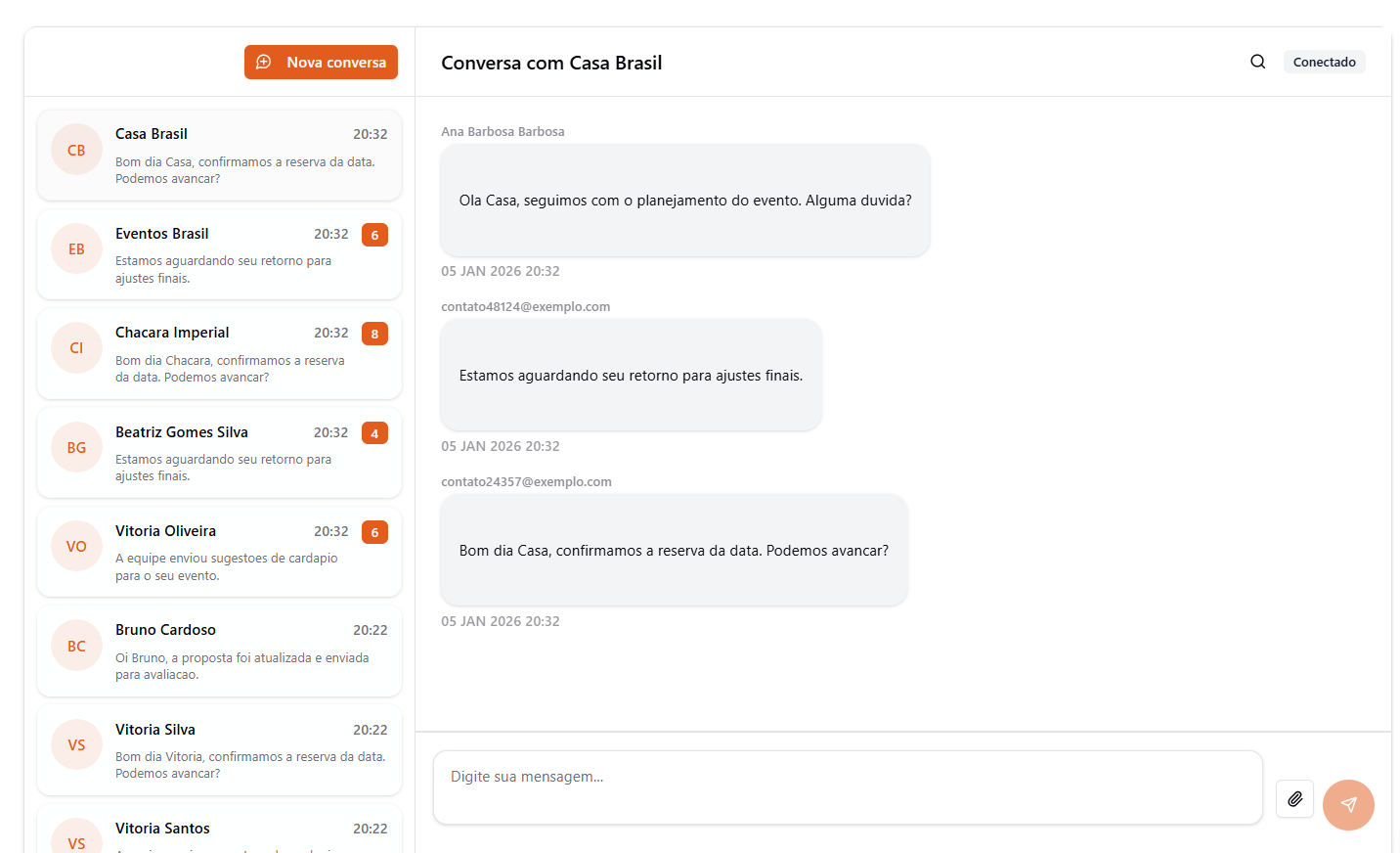Select the Vitoria Silva conversation
1400x853 pixels.
pyautogui.click(x=219, y=749)
